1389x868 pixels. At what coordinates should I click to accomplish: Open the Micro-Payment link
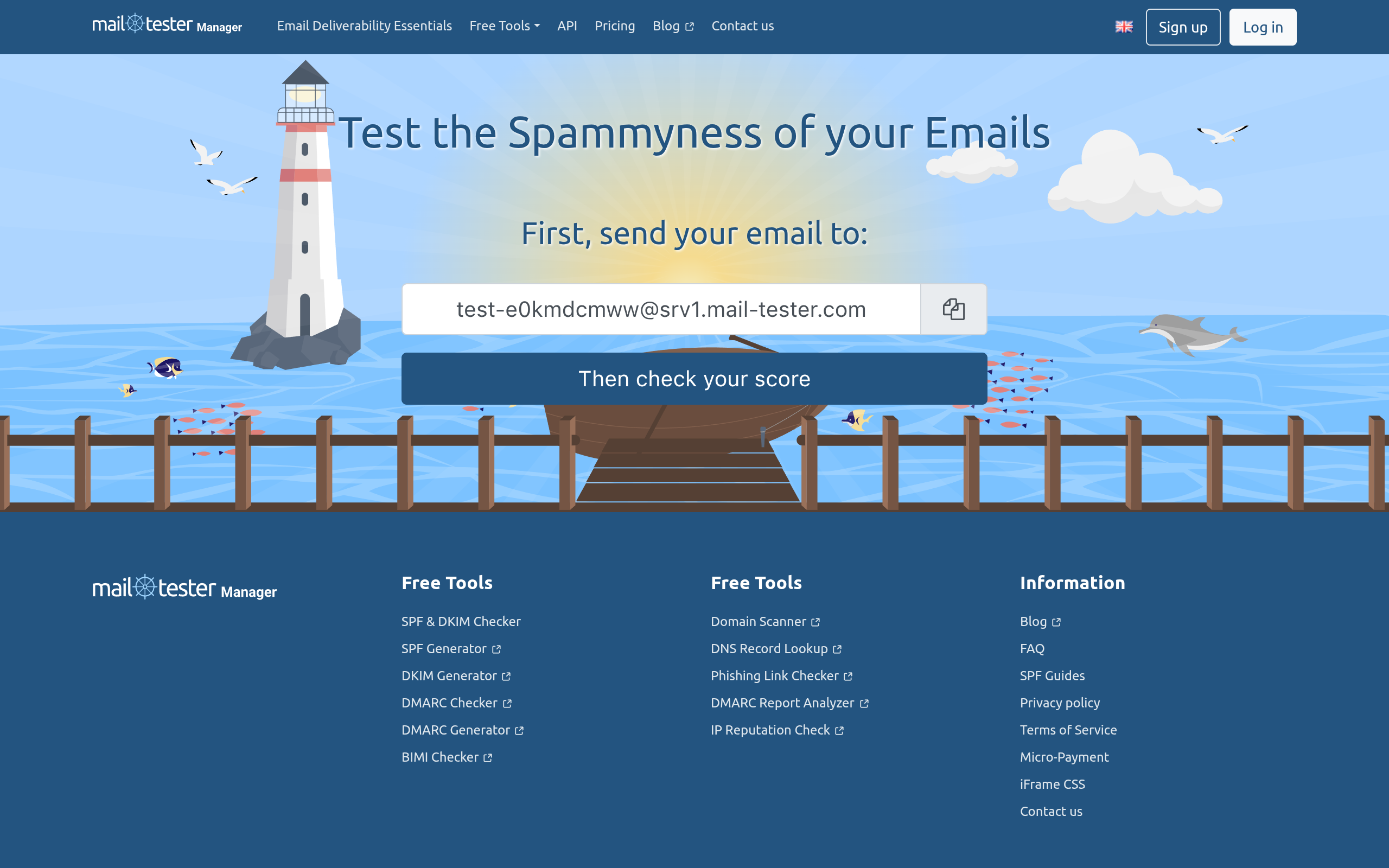tap(1063, 757)
